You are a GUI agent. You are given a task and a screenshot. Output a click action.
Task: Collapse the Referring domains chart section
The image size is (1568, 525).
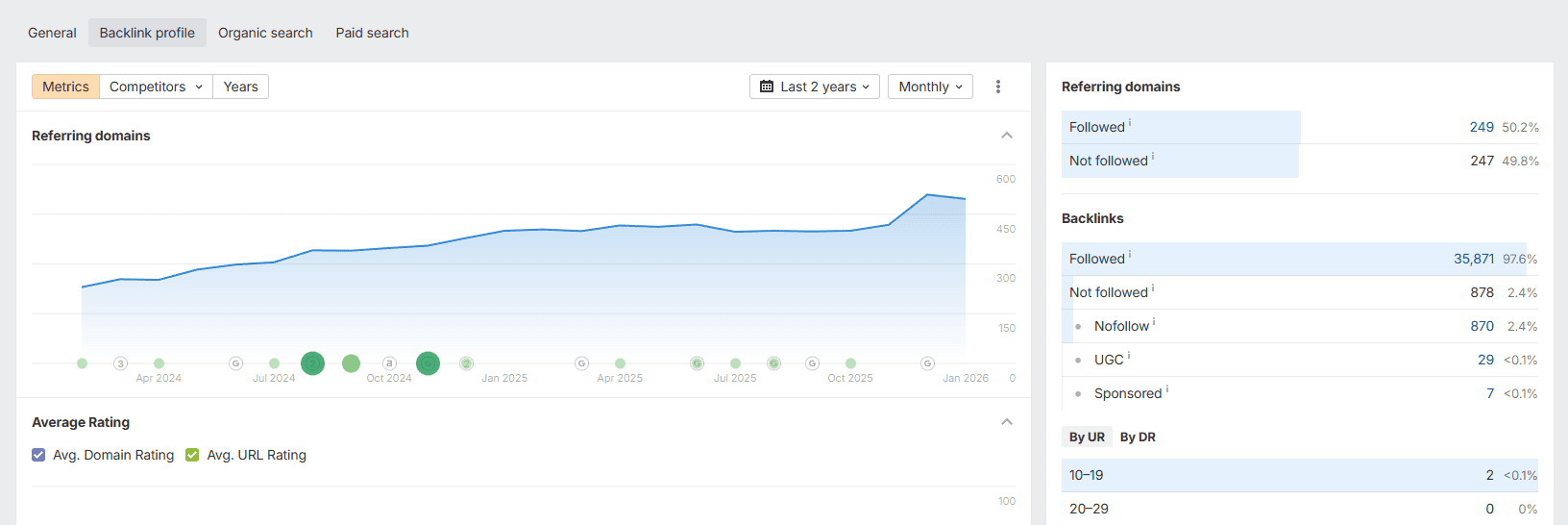click(x=1007, y=136)
